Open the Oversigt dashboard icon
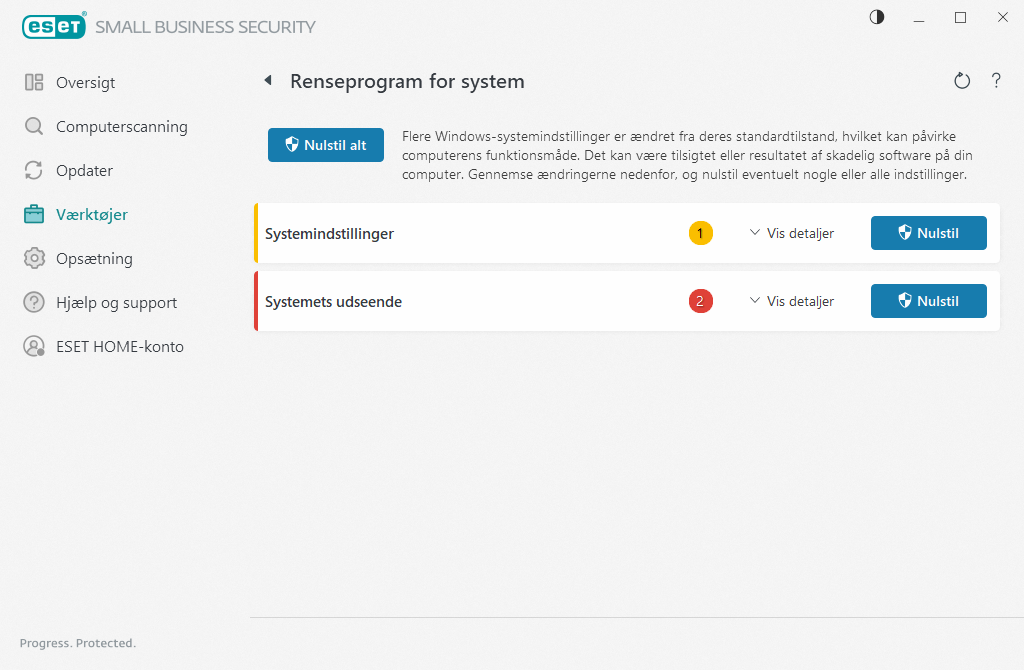1024x670 pixels. pos(33,82)
